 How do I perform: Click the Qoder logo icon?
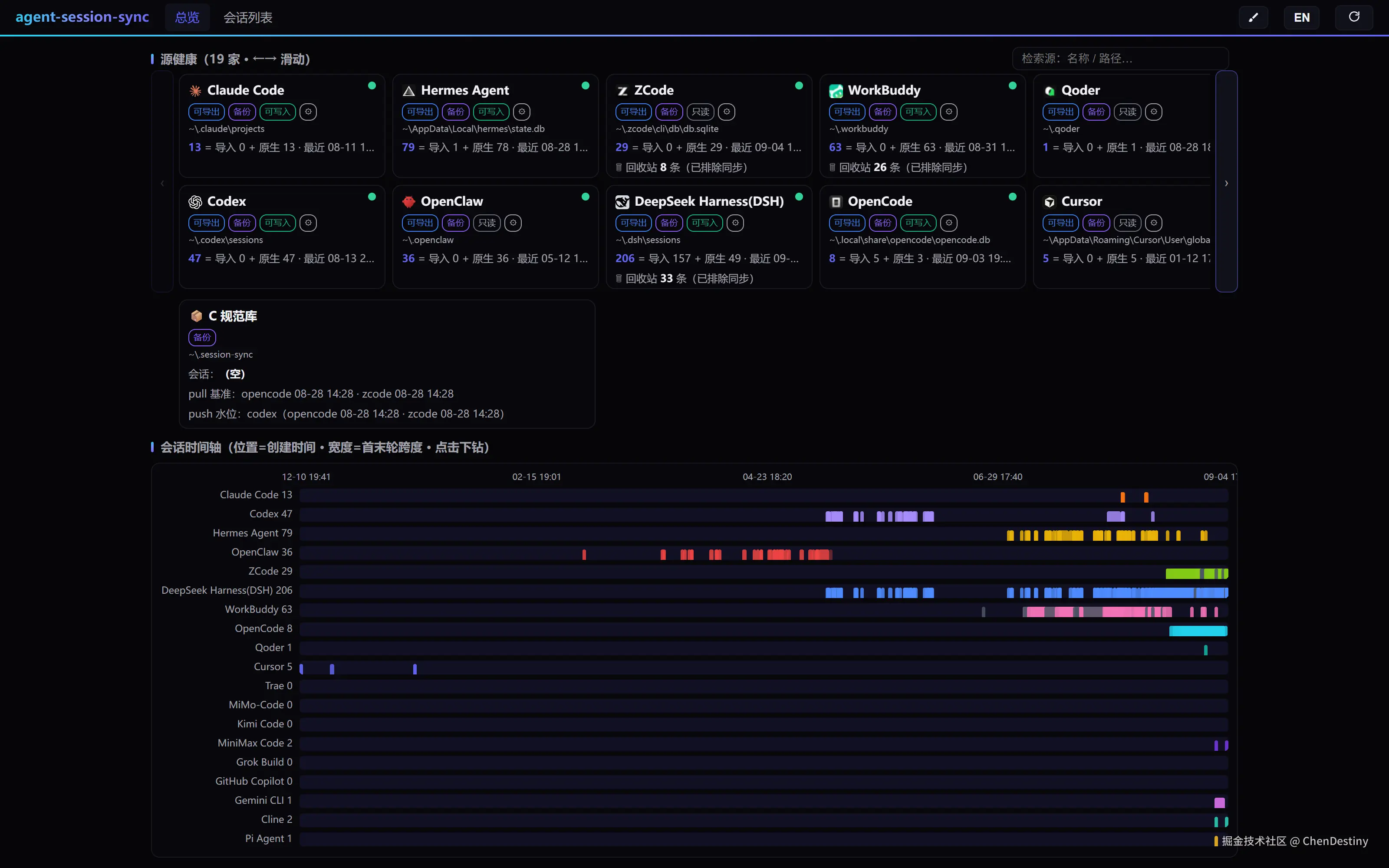[1049, 91]
